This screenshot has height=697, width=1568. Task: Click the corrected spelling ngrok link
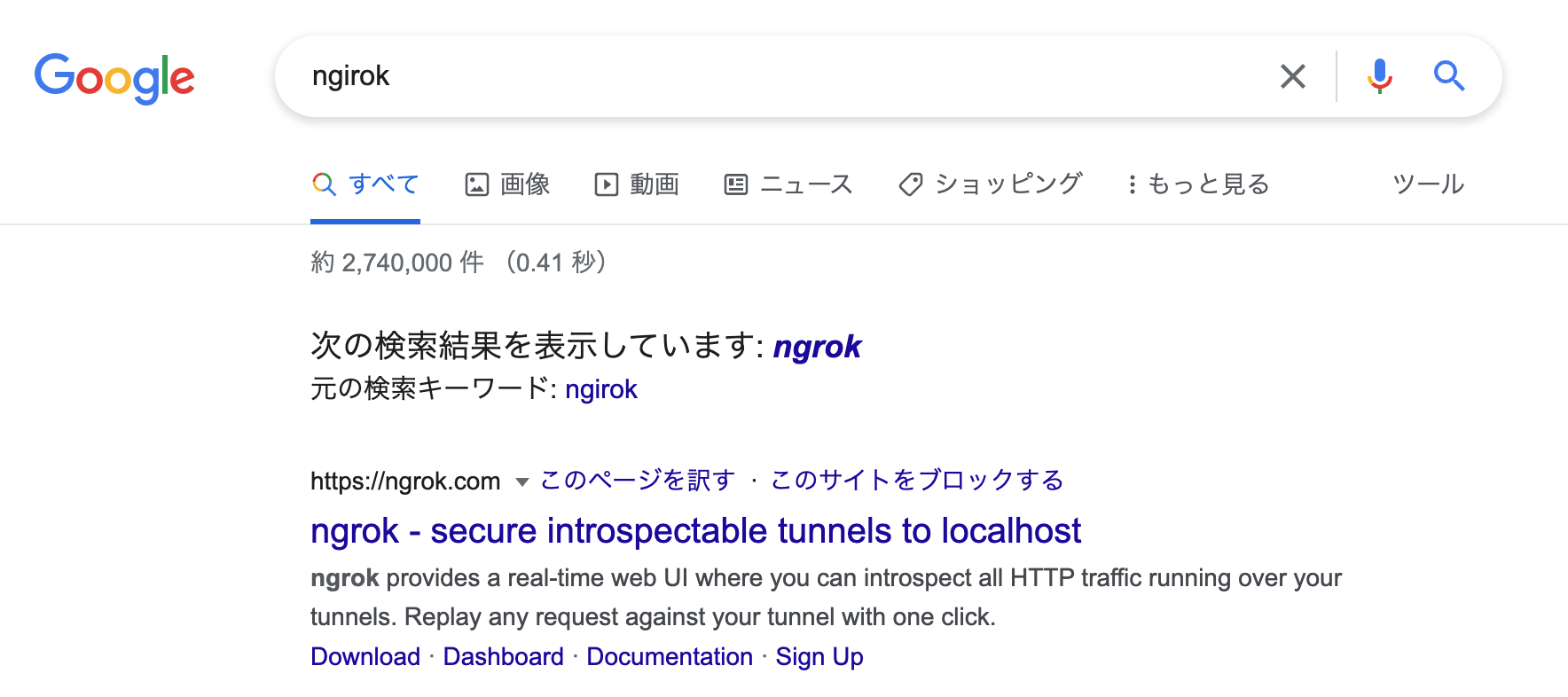pos(817,347)
